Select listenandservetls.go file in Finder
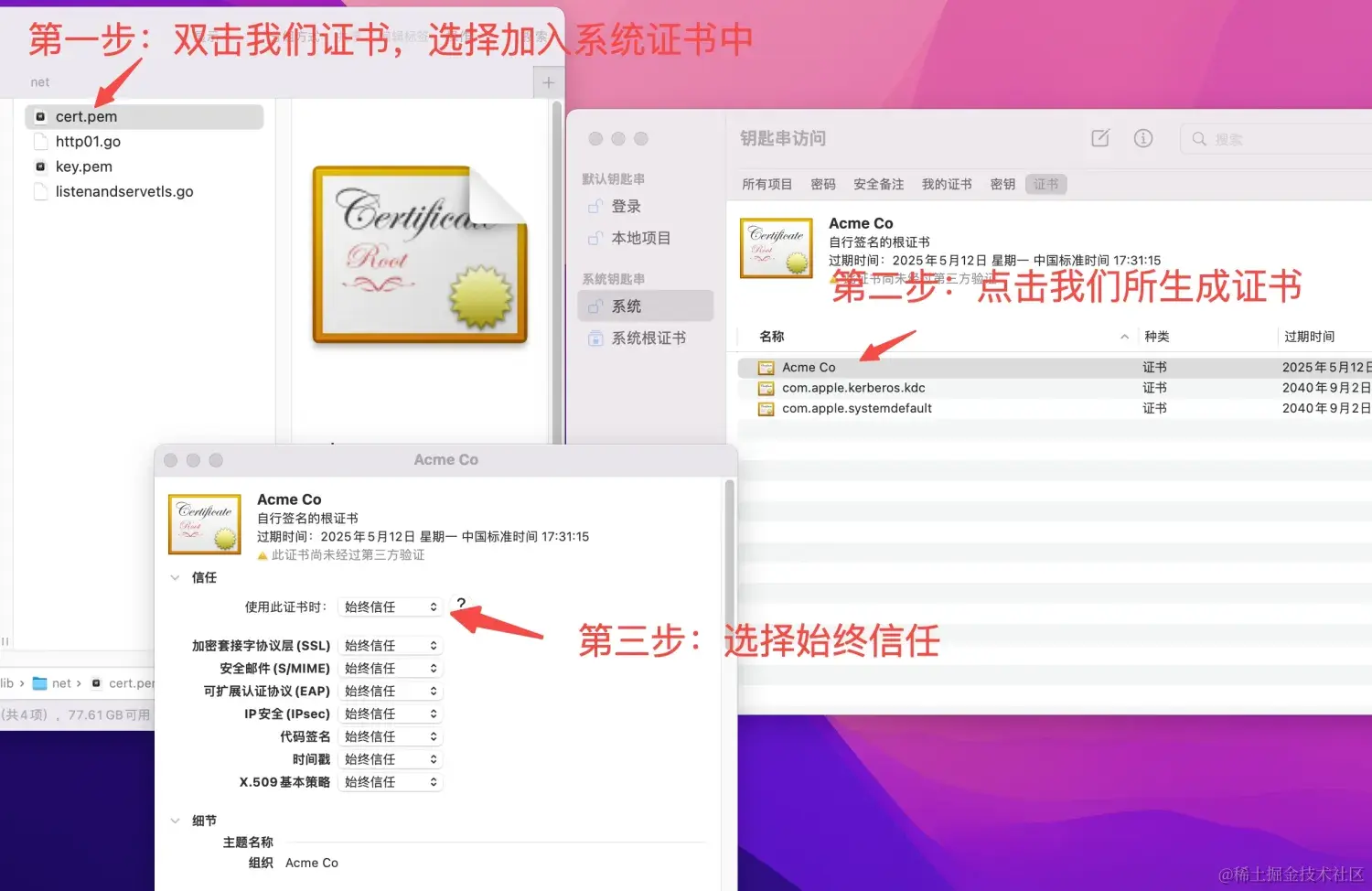Viewport: 1372px width, 891px height. click(x=124, y=191)
